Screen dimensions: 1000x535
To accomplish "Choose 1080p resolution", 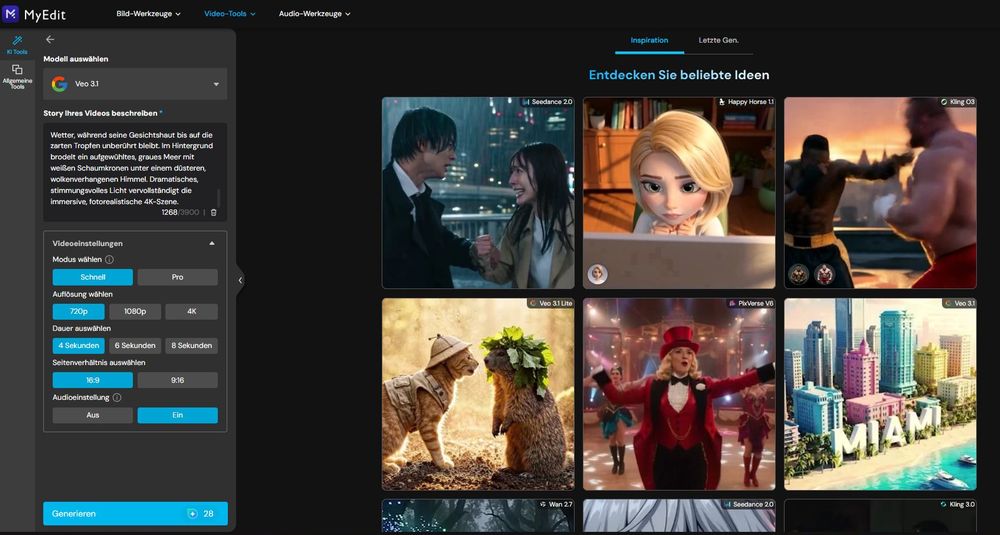I will [135, 312].
